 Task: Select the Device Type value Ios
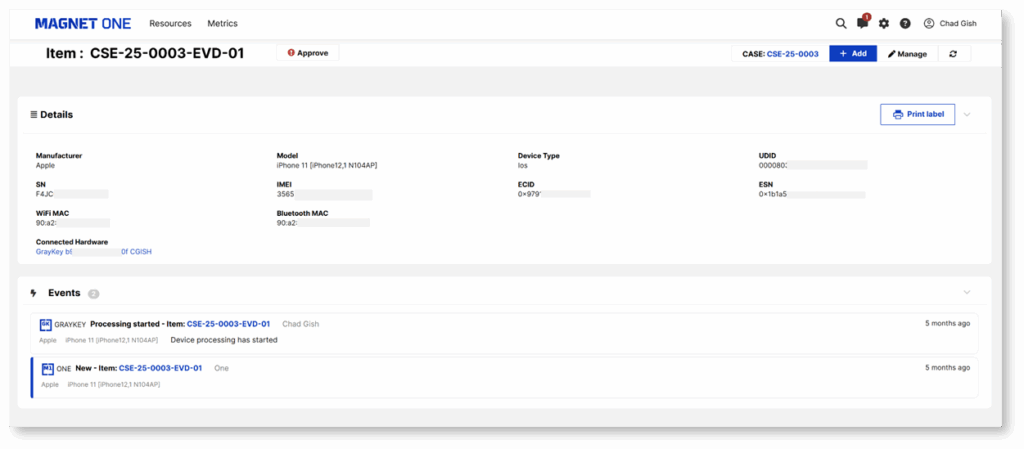click(522, 166)
